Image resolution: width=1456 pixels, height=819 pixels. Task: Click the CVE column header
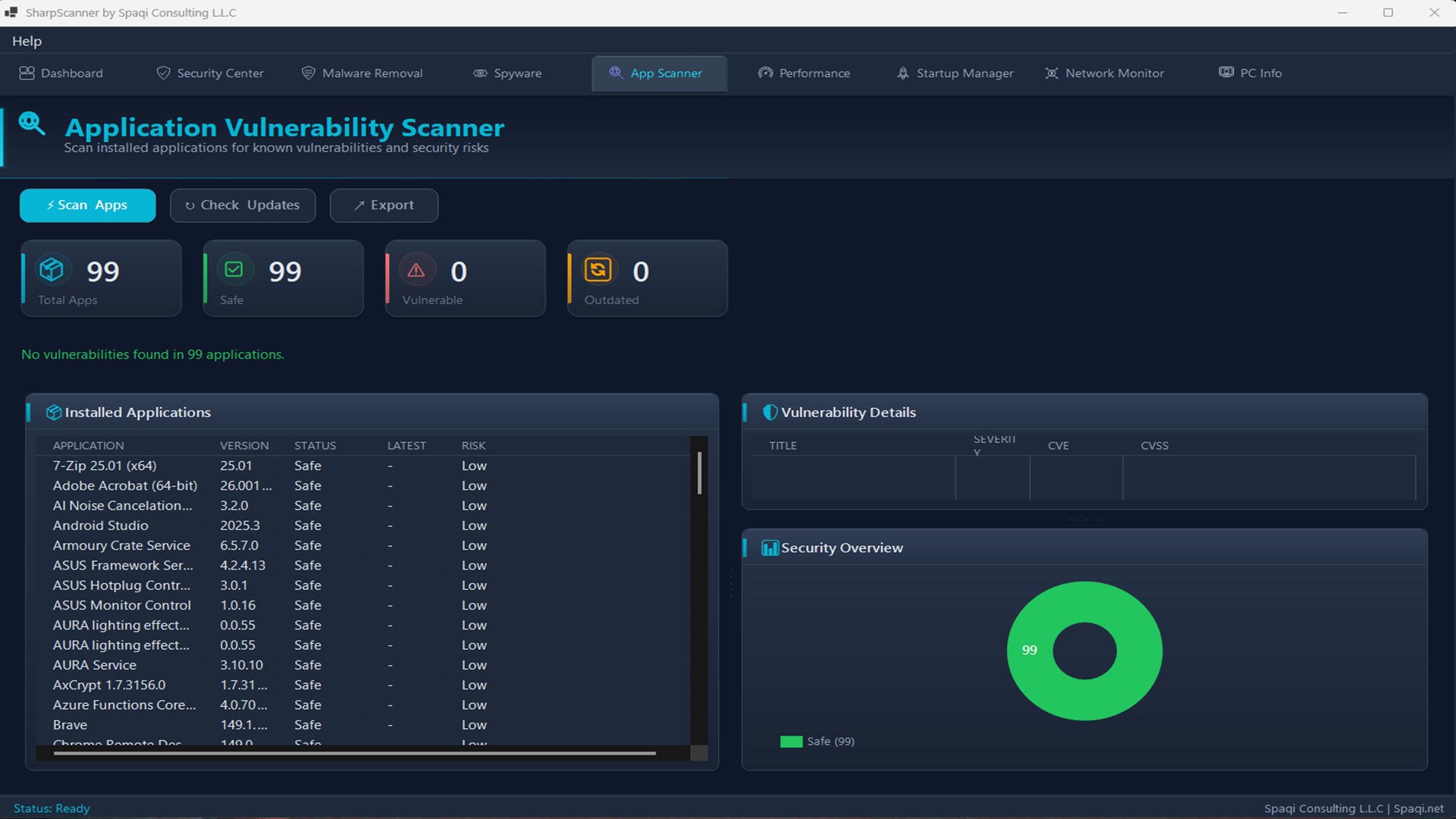[1058, 445]
